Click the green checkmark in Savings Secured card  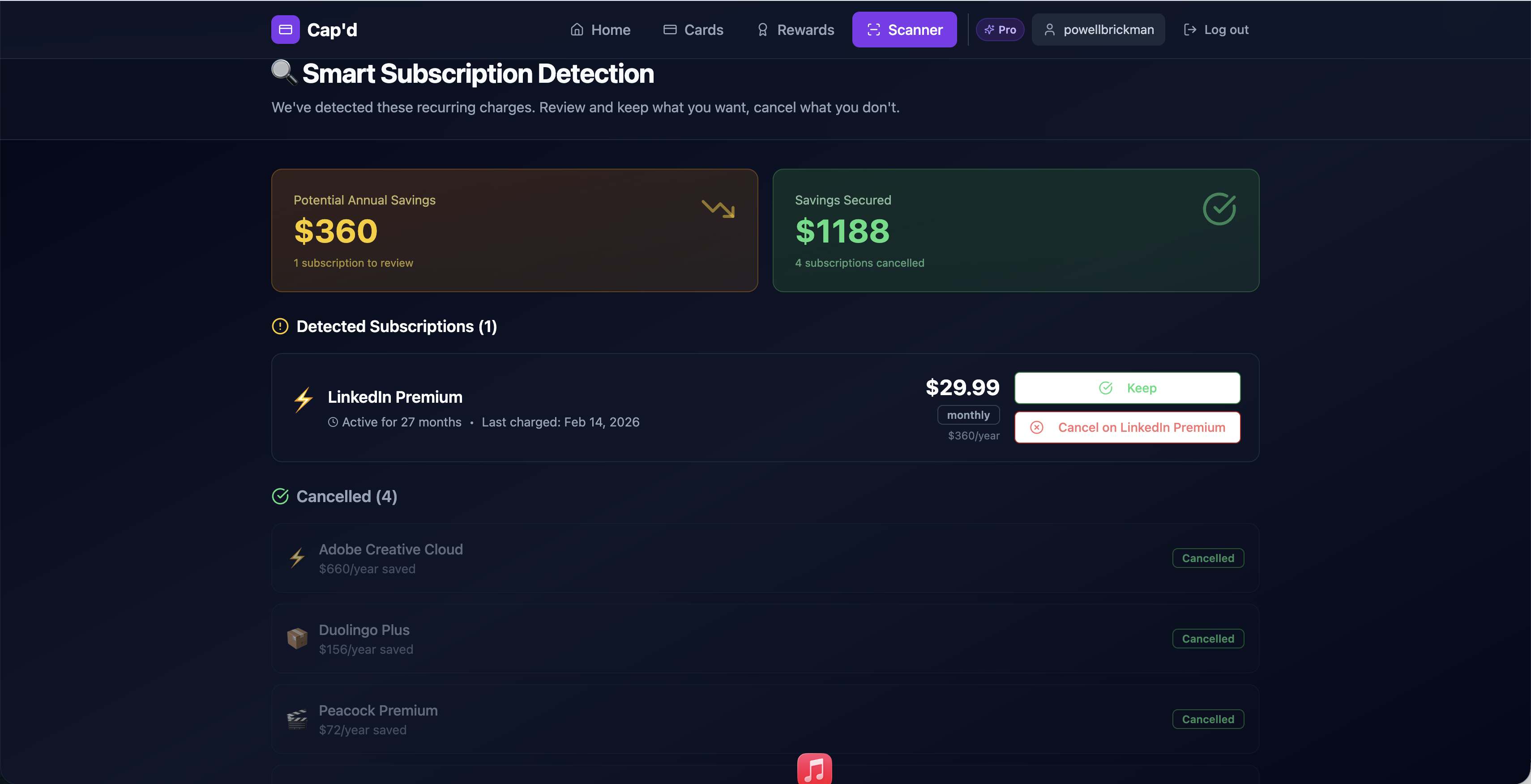(x=1219, y=209)
